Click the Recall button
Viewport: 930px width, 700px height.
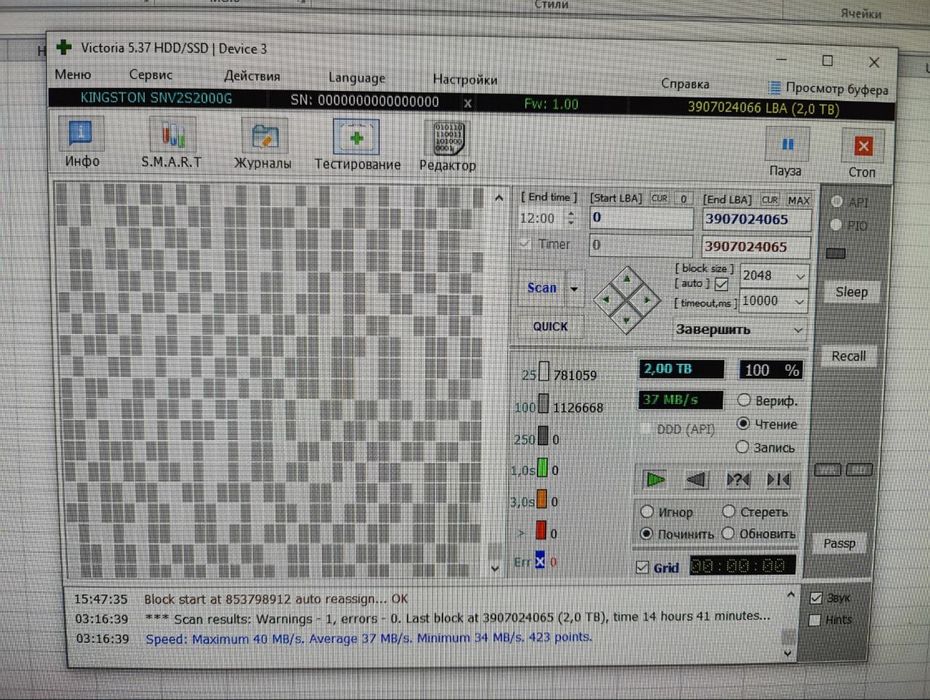tap(848, 356)
